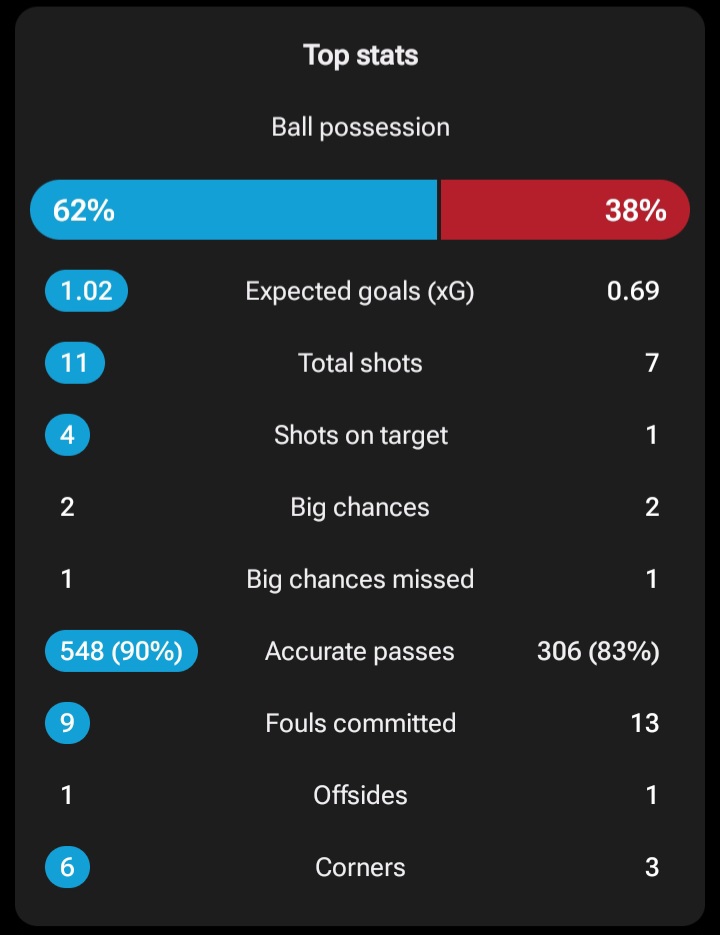Tap the 1.02 expected goals badge
This screenshot has height=935, width=720.
click(86, 291)
